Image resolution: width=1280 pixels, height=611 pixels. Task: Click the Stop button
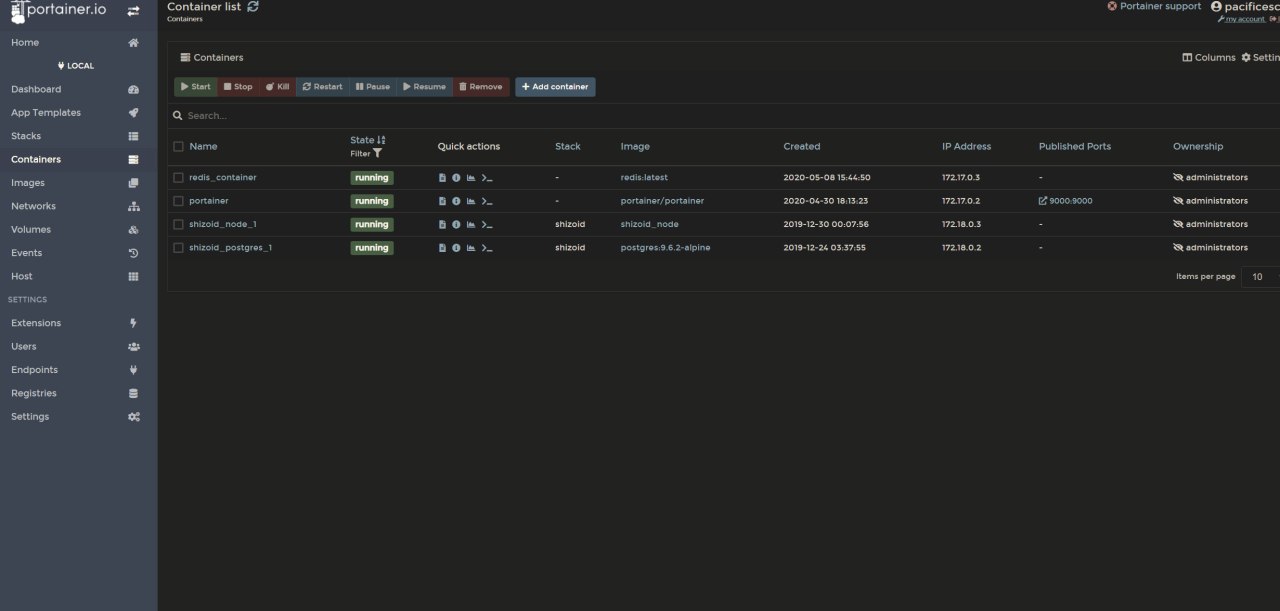pos(238,87)
